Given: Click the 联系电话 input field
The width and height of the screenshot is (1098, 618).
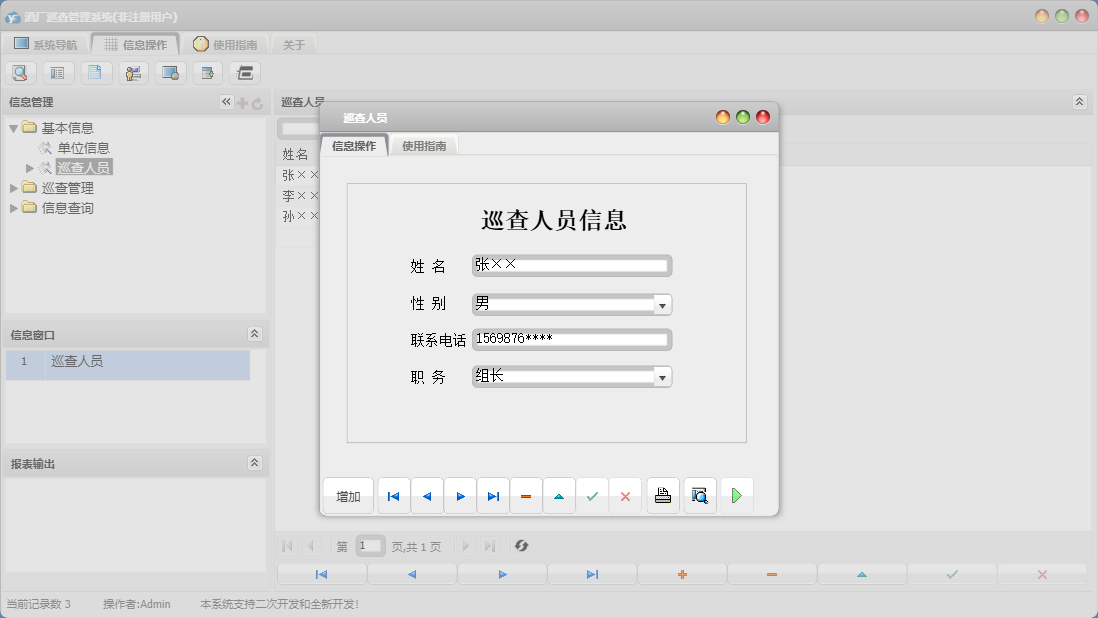Looking at the screenshot, I should click(571, 339).
